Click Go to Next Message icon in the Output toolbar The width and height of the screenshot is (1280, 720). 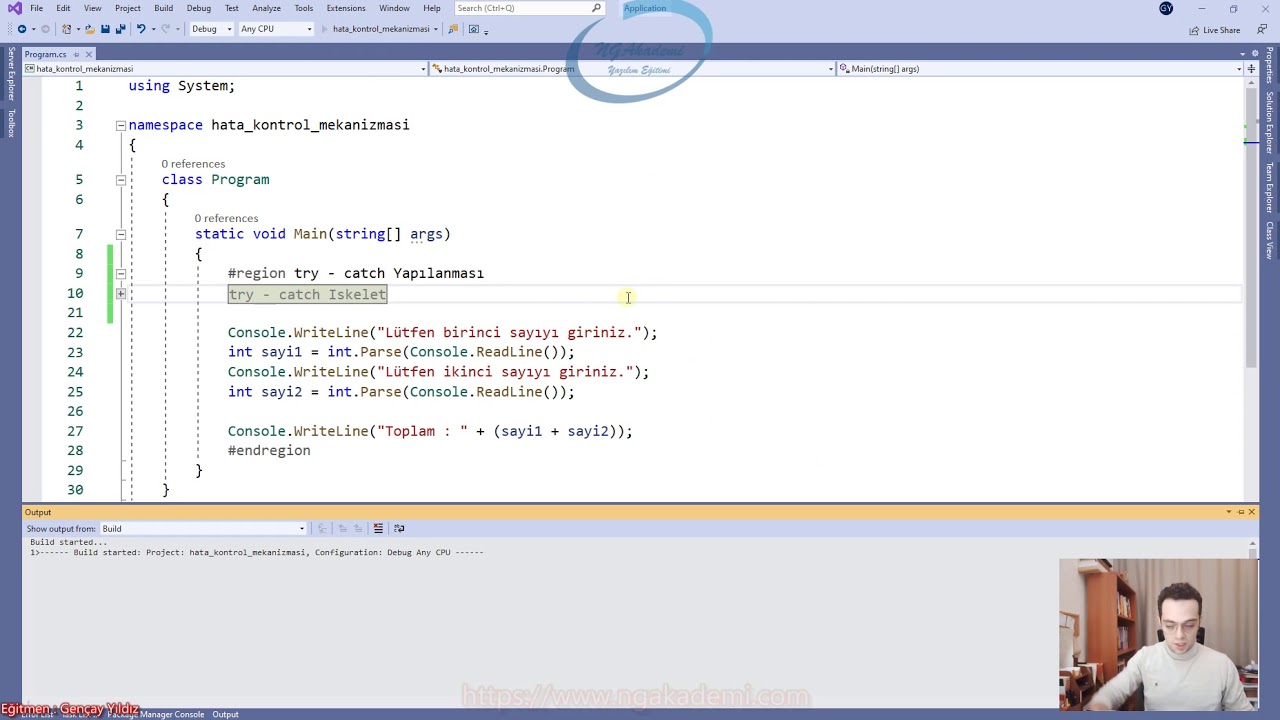click(x=358, y=528)
